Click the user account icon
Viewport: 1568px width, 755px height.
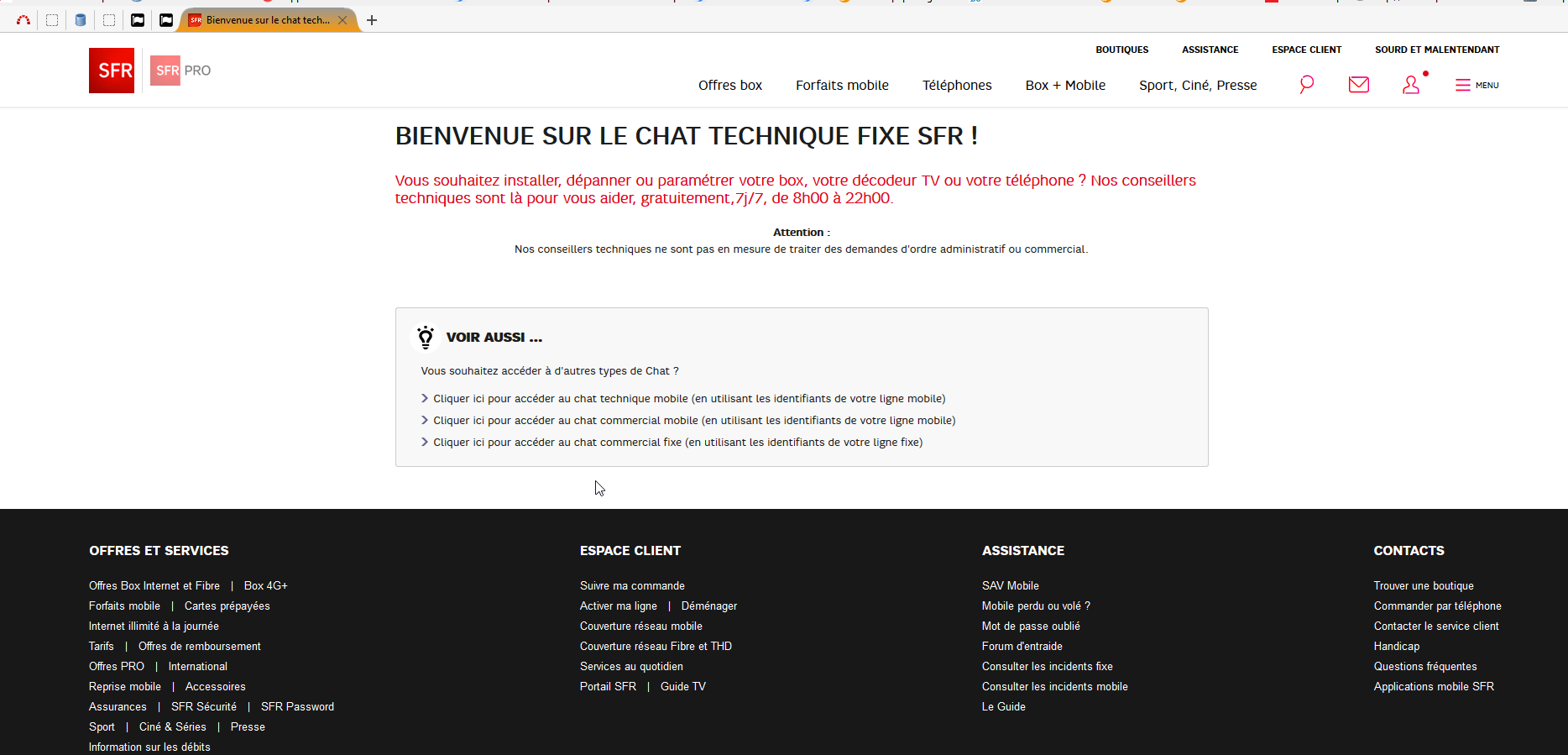[1411, 85]
